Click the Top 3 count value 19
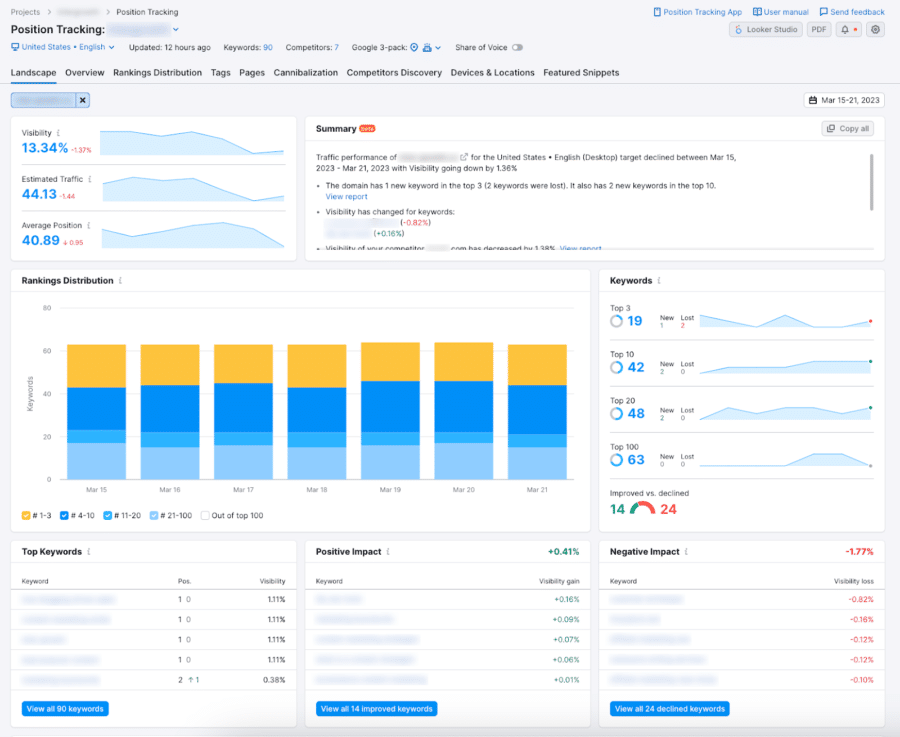 (634, 321)
